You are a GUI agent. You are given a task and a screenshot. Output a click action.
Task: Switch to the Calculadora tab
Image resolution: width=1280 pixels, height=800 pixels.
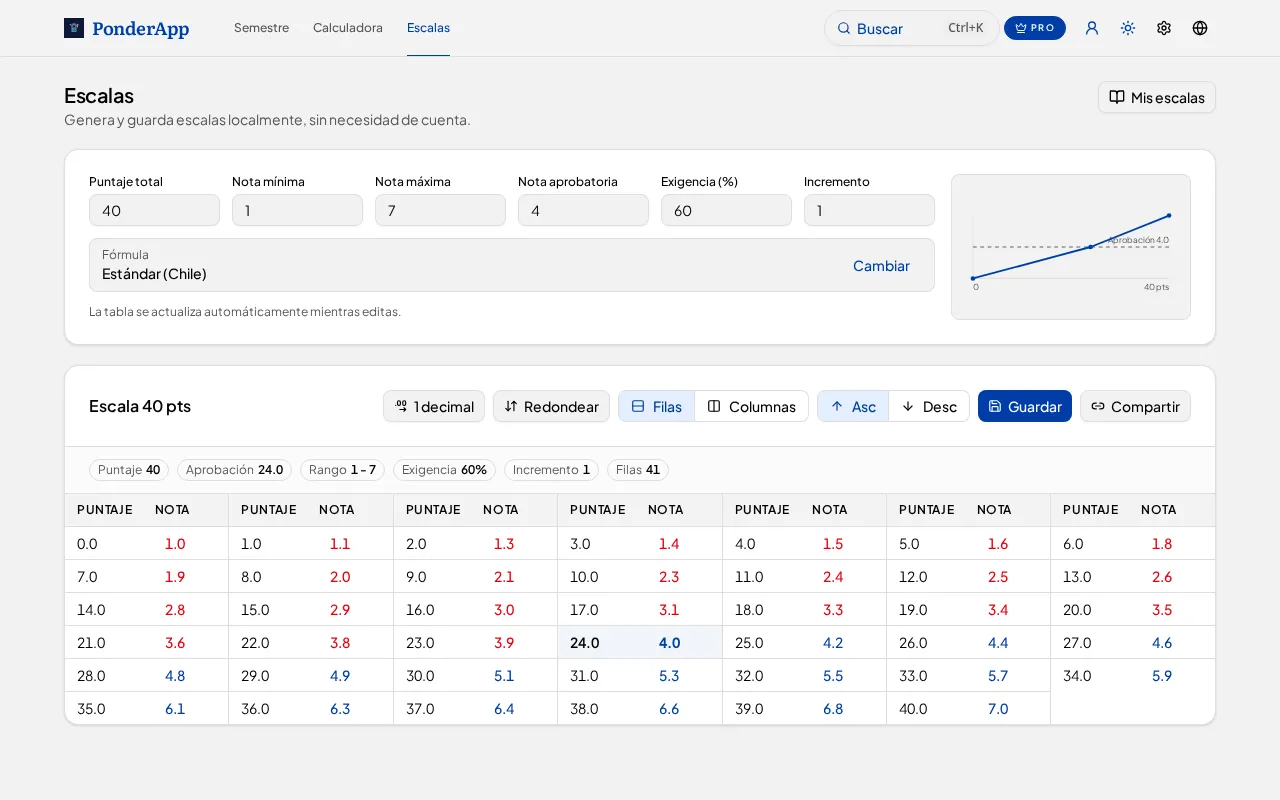coord(348,28)
